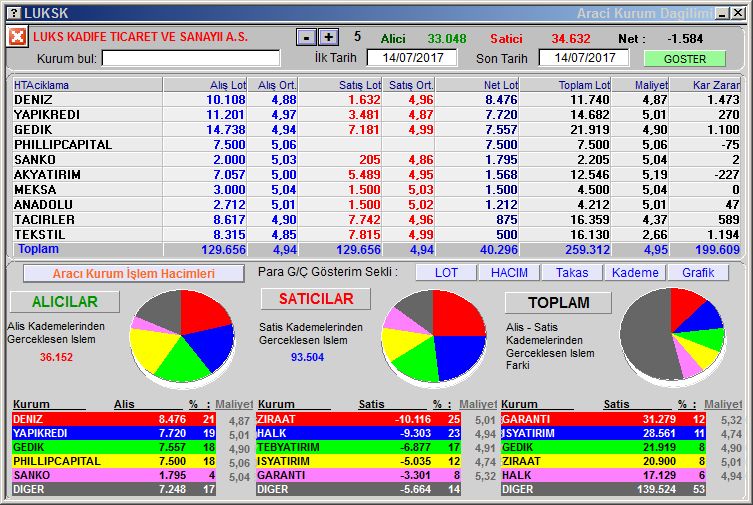The height and width of the screenshot is (505, 753).
Task: Click the question mark icon in title bar
Action: (x=15, y=13)
